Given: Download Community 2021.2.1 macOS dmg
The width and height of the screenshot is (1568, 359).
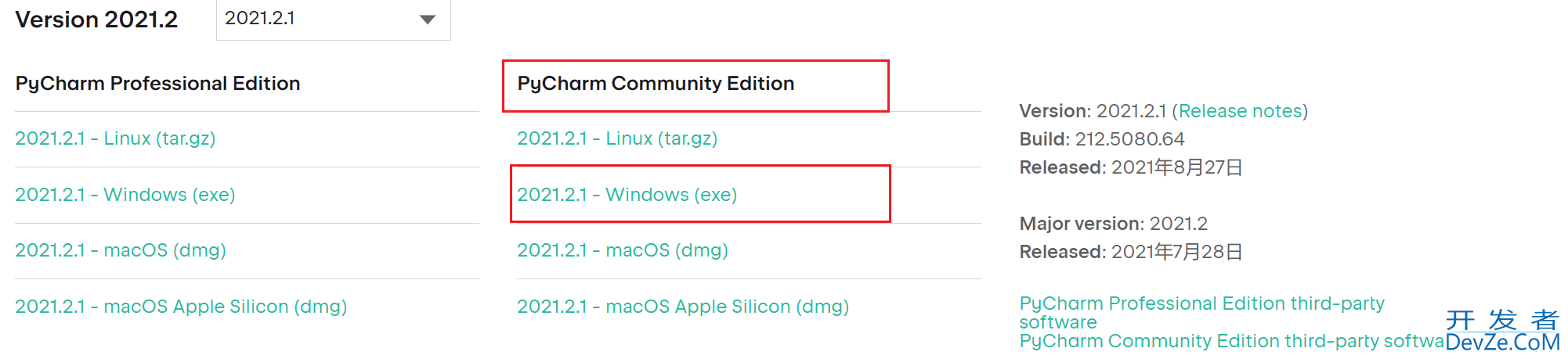Looking at the screenshot, I should click(x=623, y=250).
